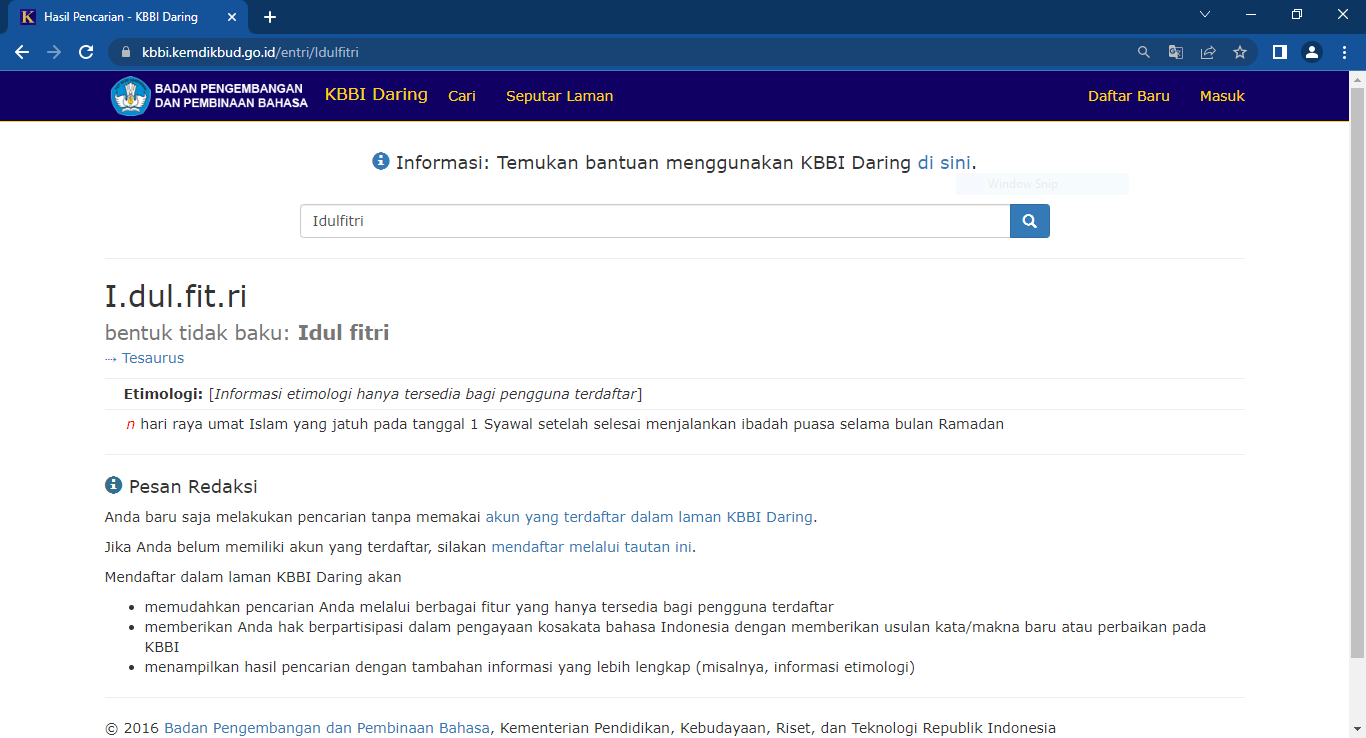The height and width of the screenshot is (738, 1366).
Task: Click the bullet 'memudahkan pencarian Anda'
Action: click(x=489, y=607)
